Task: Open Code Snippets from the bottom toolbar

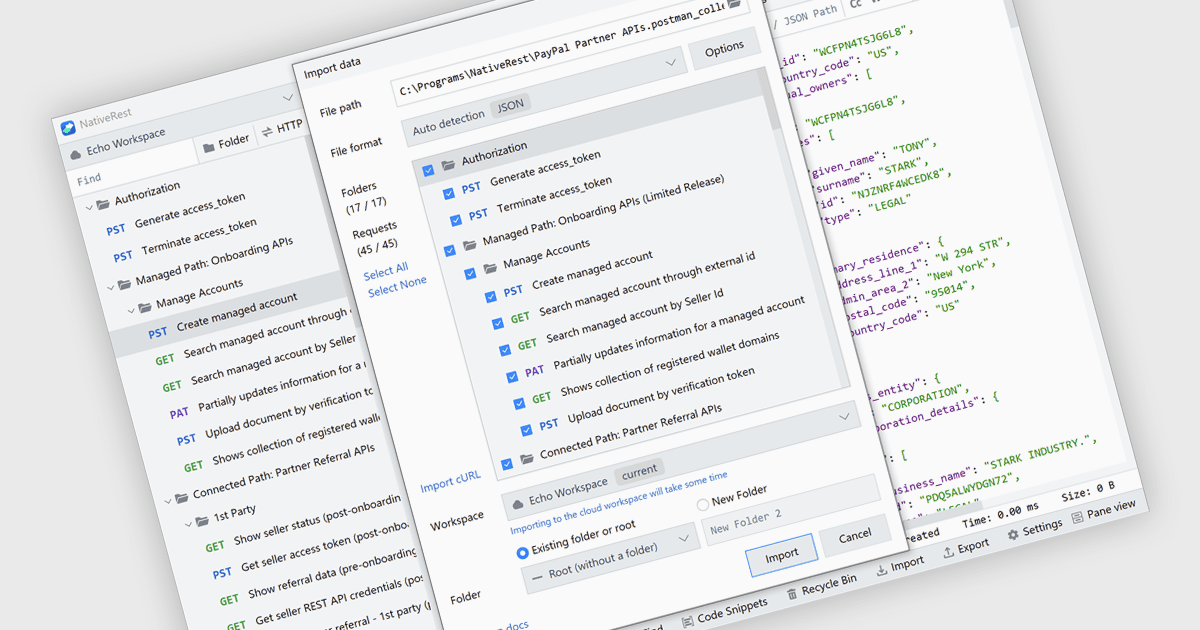Action: (724, 611)
